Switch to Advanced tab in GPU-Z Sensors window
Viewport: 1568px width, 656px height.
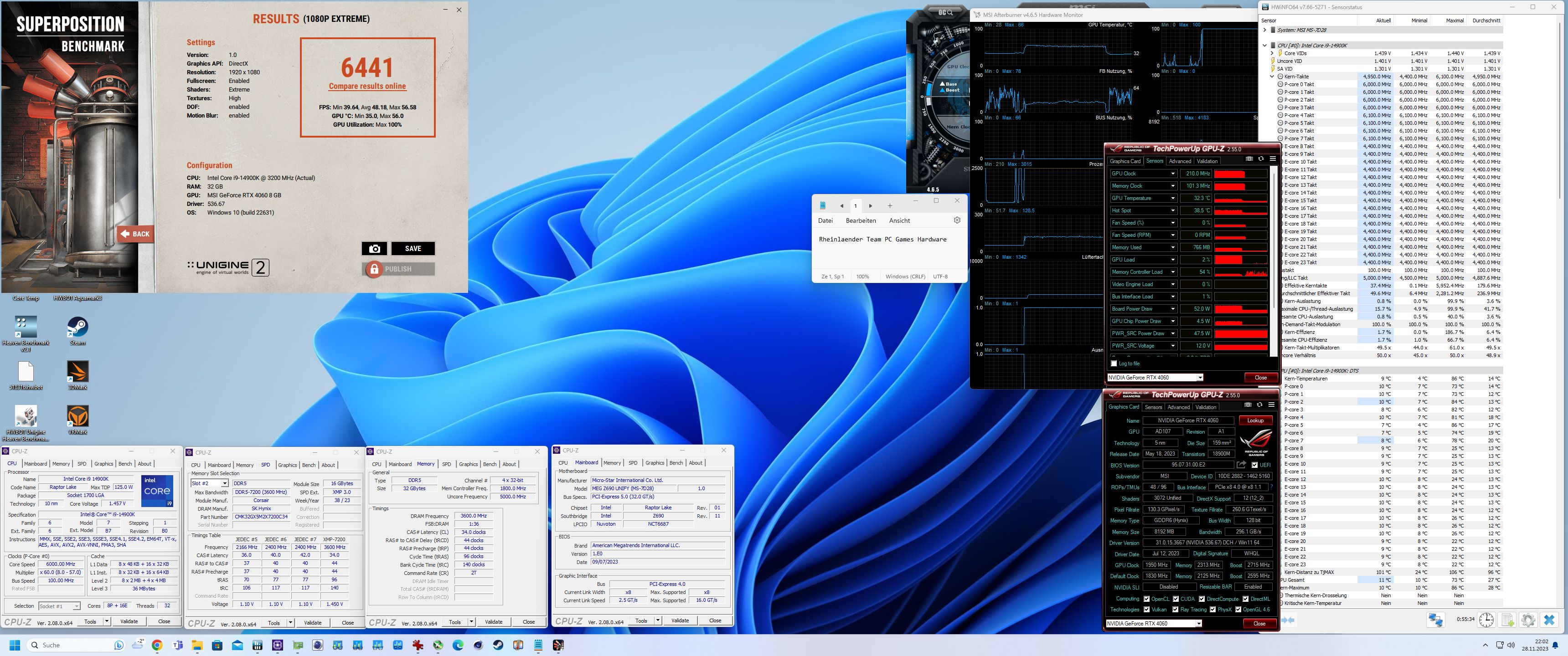point(1180,161)
